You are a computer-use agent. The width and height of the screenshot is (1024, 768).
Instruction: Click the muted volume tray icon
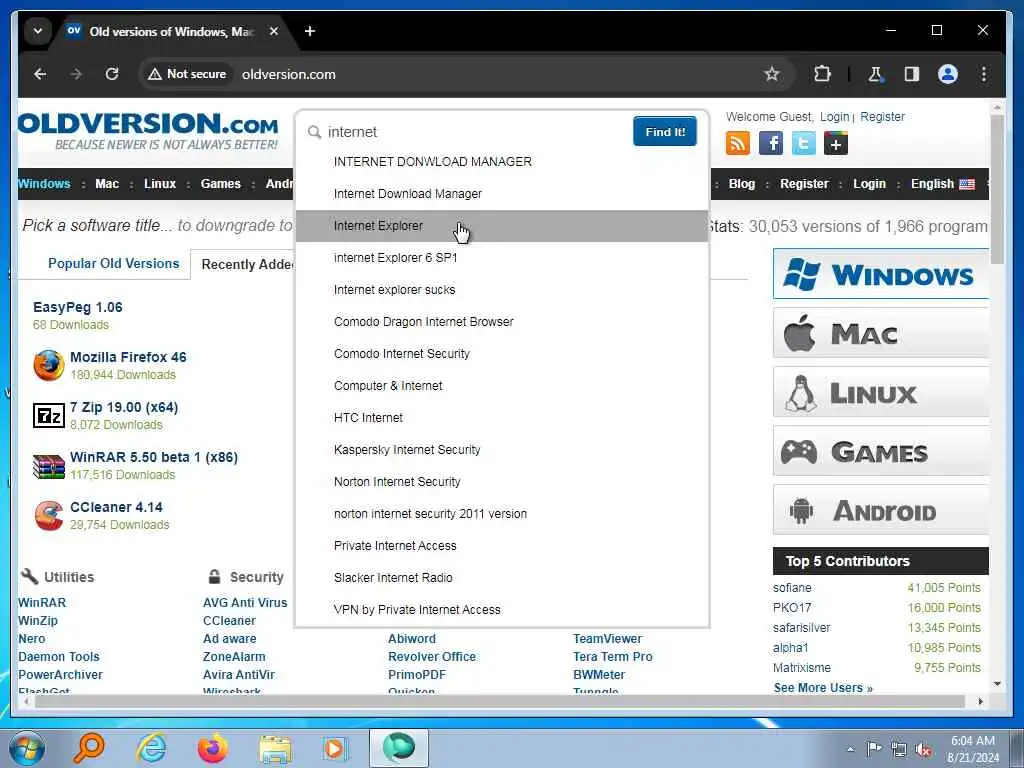point(923,749)
